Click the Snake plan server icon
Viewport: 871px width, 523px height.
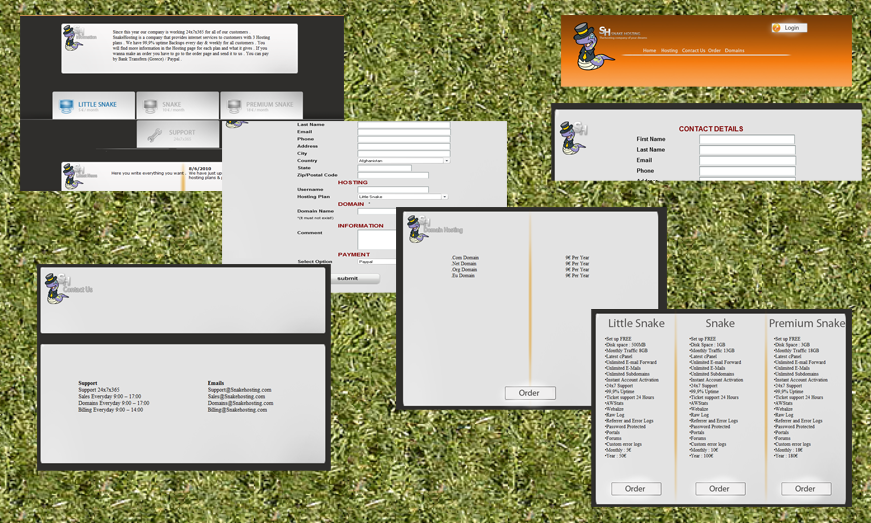tap(150, 106)
